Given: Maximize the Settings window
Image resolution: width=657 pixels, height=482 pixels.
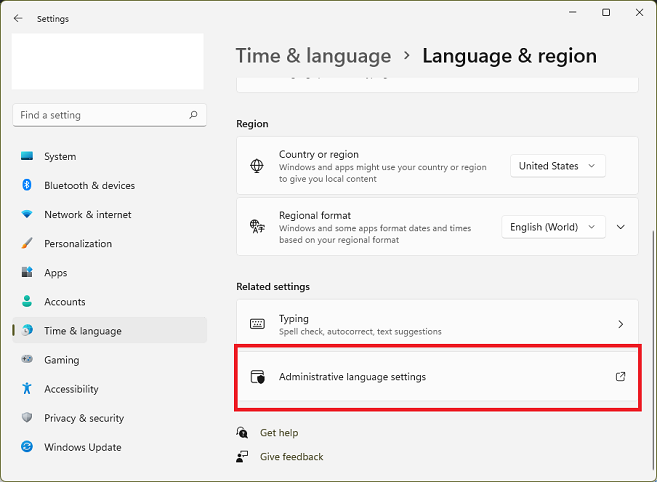Looking at the screenshot, I should [x=606, y=13].
